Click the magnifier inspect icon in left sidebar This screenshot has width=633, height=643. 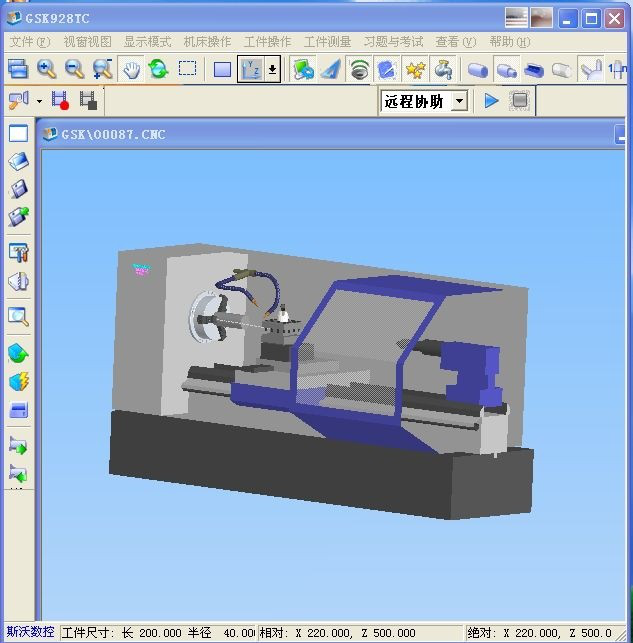pos(18,317)
